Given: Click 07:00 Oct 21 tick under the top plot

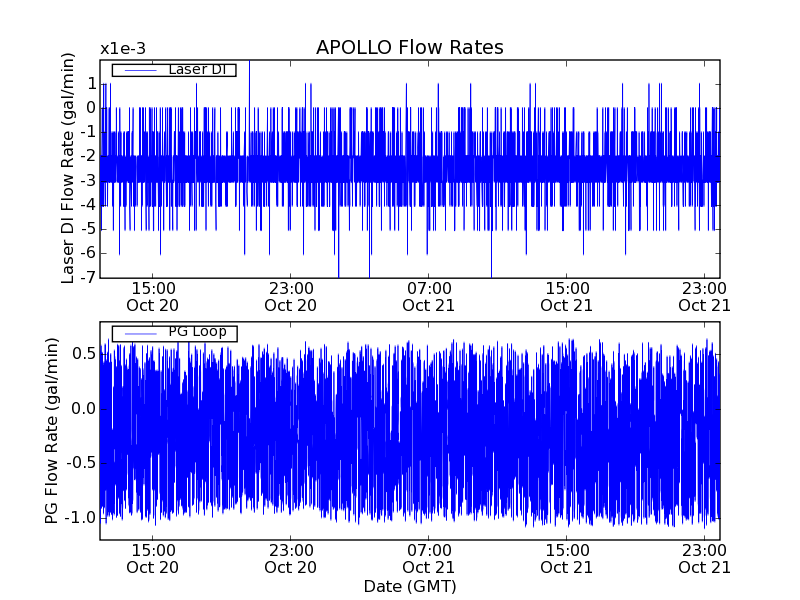Looking at the screenshot, I should (x=429, y=296).
